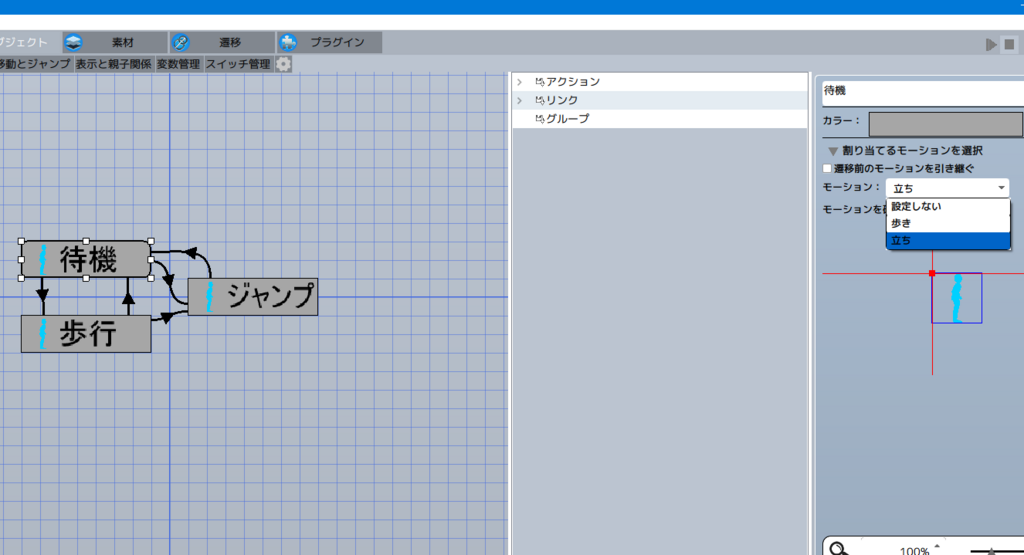1024x555 pixels.
Task: Click the 素材 layers icon
Action: (74, 42)
